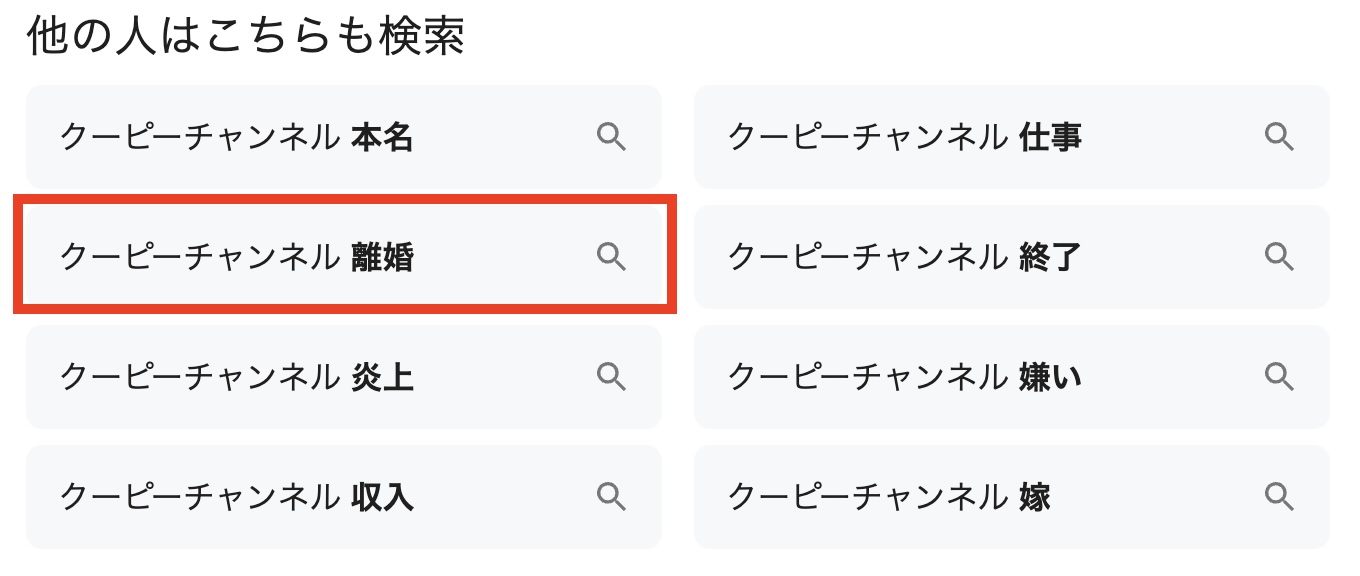Click search icon beside クーピーチャンネル 収入
1360x576 pixels.
(611, 495)
